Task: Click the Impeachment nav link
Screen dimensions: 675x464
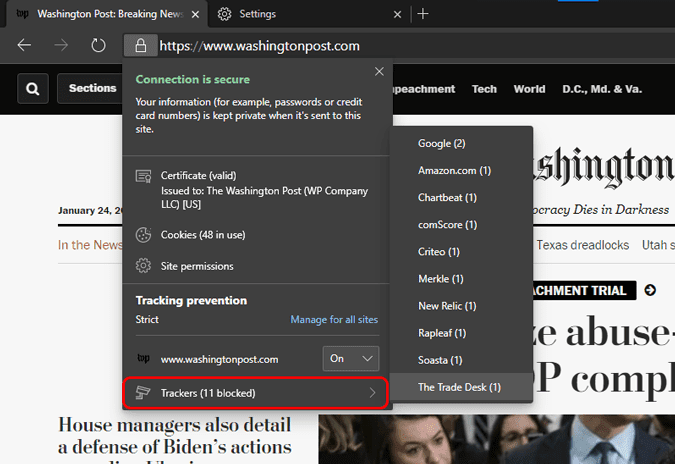Action: [x=424, y=89]
